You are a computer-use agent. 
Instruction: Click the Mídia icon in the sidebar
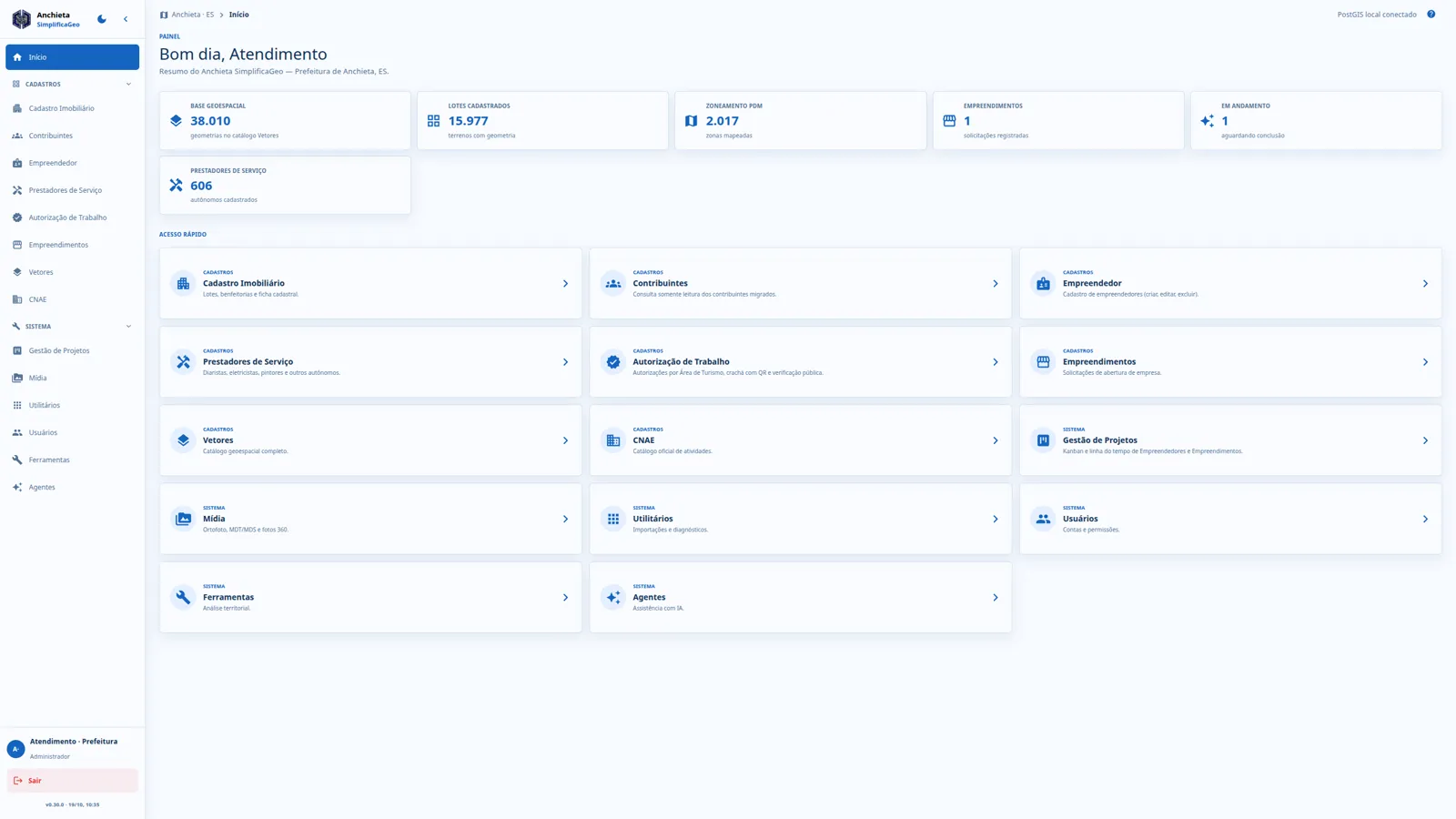click(x=17, y=378)
